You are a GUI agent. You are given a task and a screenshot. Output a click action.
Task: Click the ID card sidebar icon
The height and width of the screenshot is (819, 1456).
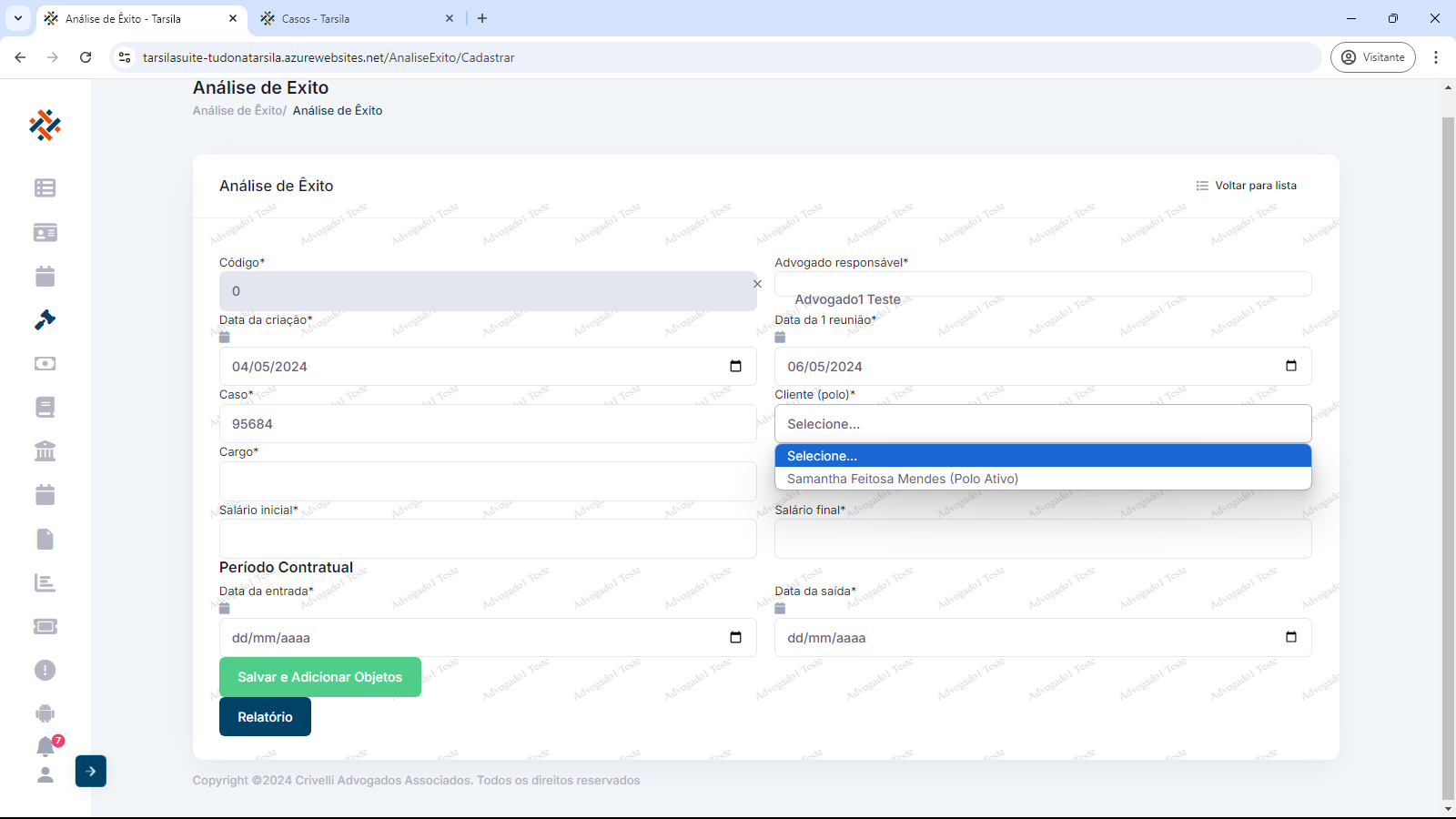coord(45,232)
